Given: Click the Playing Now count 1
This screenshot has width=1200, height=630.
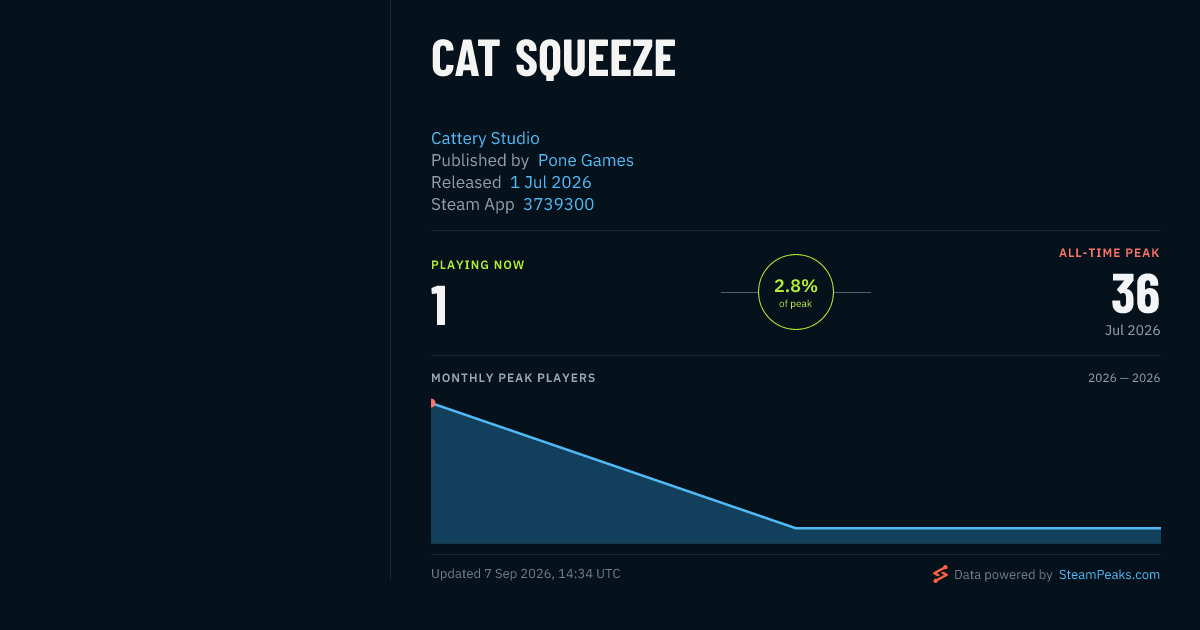Looking at the screenshot, I should point(439,306).
